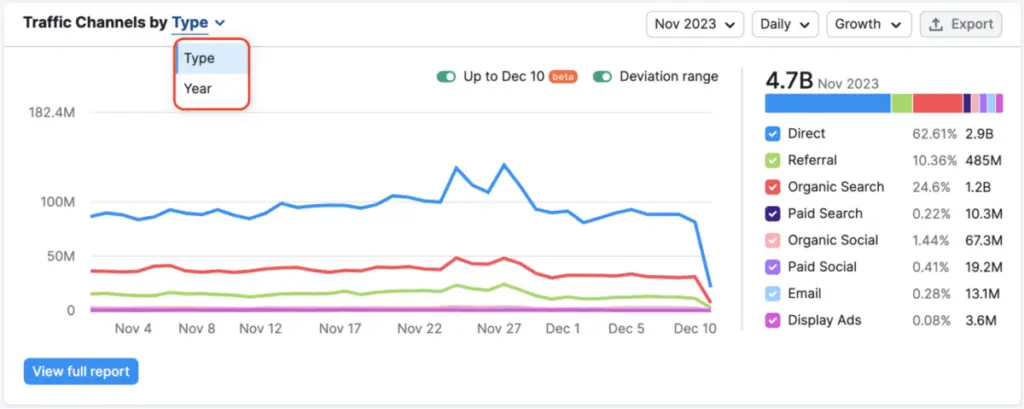Uncheck the Direct channel checkbox
The height and width of the screenshot is (409, 1024).
coord(772,134)
